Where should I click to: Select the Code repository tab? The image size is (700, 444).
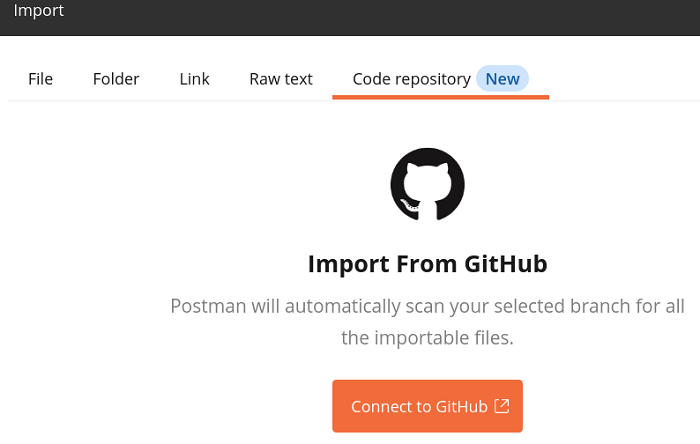point(411,79)
